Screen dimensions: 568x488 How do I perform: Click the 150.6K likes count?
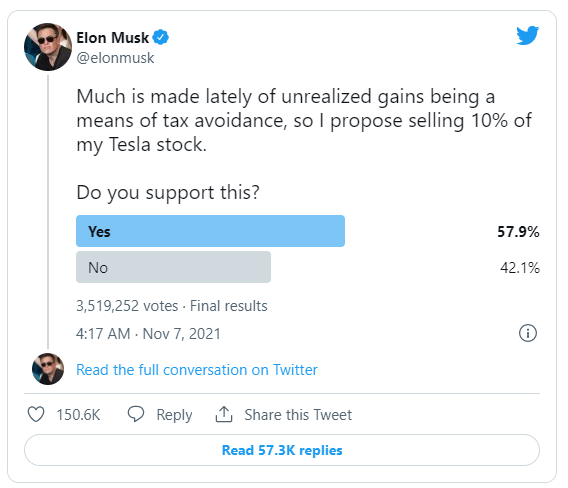pos(78,414)
